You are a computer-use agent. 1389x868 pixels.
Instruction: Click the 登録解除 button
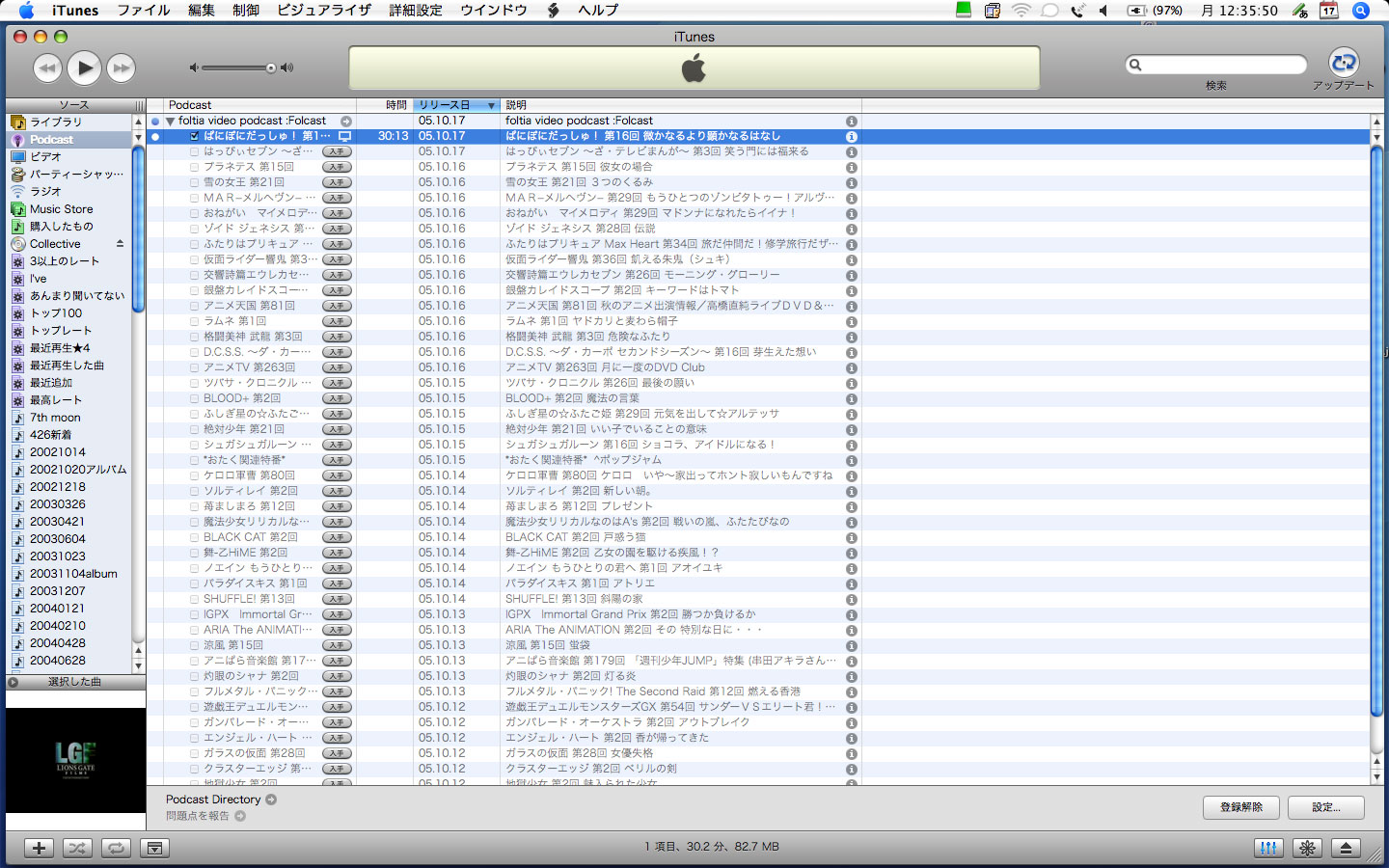[x=1241, y=807]
